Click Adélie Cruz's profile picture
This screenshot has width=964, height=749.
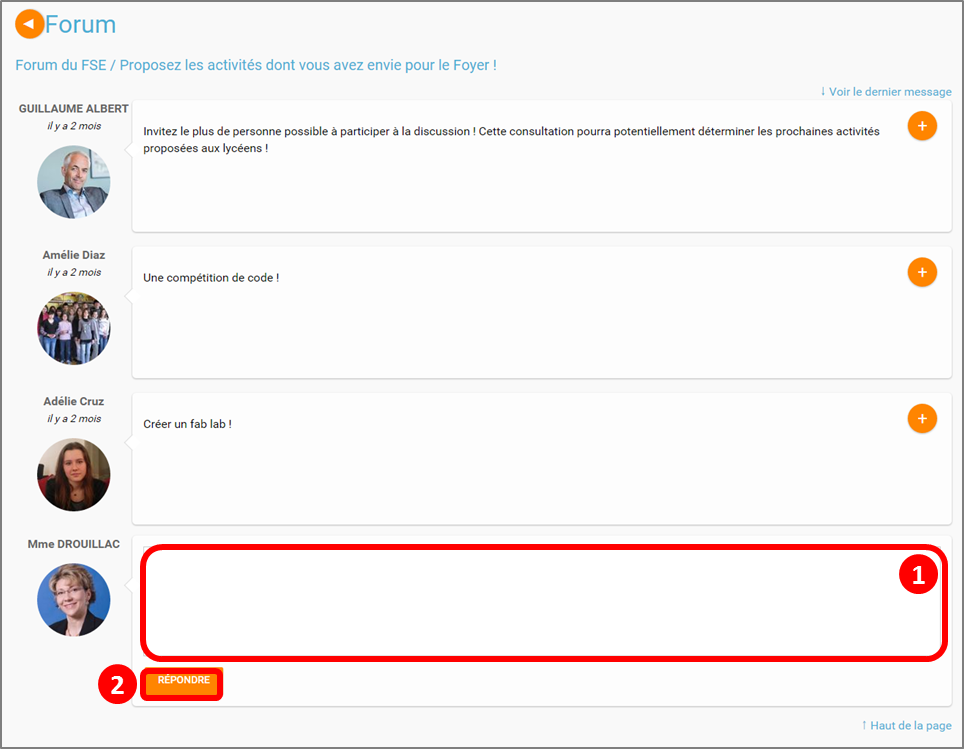pos(73,475)
